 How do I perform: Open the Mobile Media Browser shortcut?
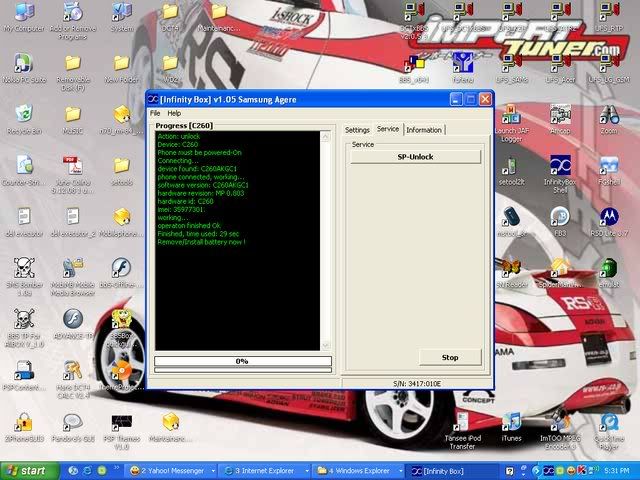click(x=73, y=276)
